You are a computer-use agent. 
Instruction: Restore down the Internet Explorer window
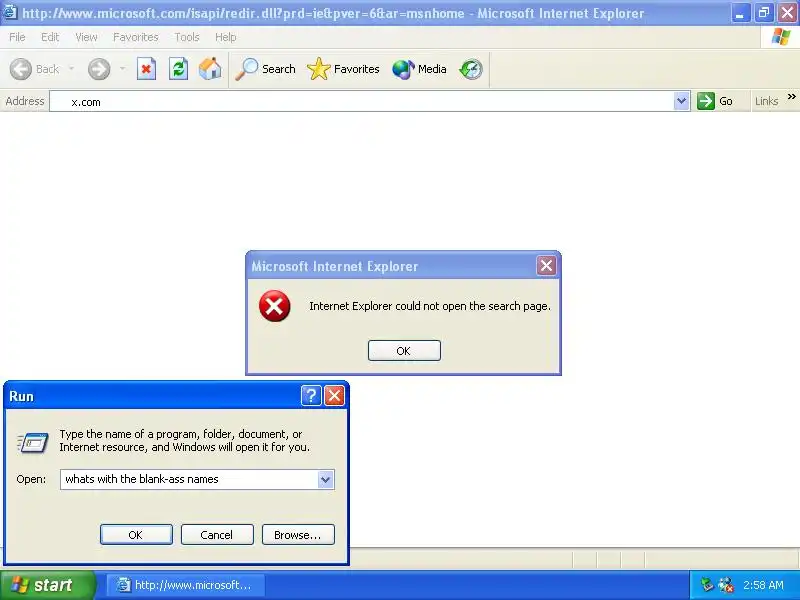(x=764, y=13)
